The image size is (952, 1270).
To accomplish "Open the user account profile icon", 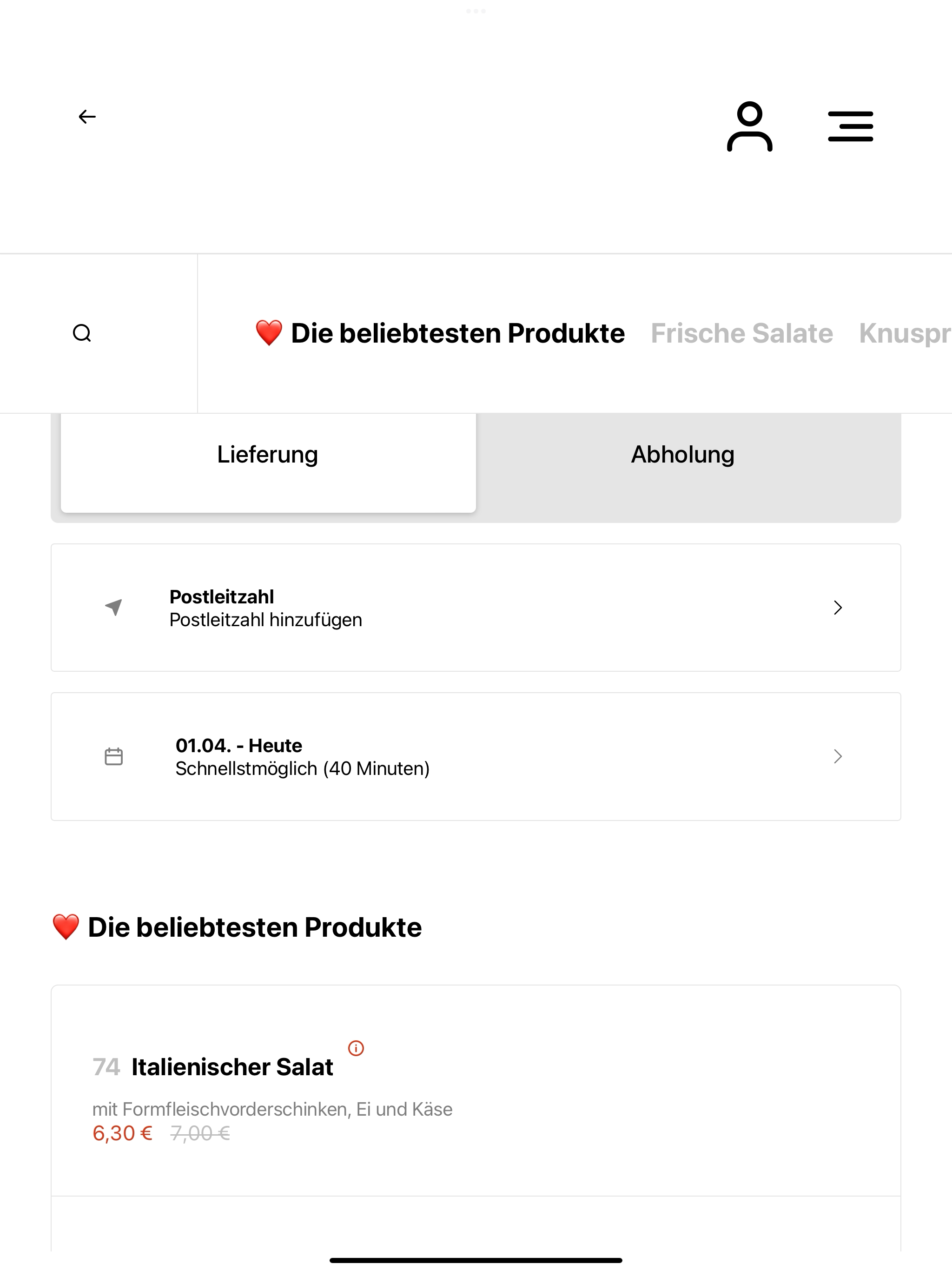I will point(749,126).
